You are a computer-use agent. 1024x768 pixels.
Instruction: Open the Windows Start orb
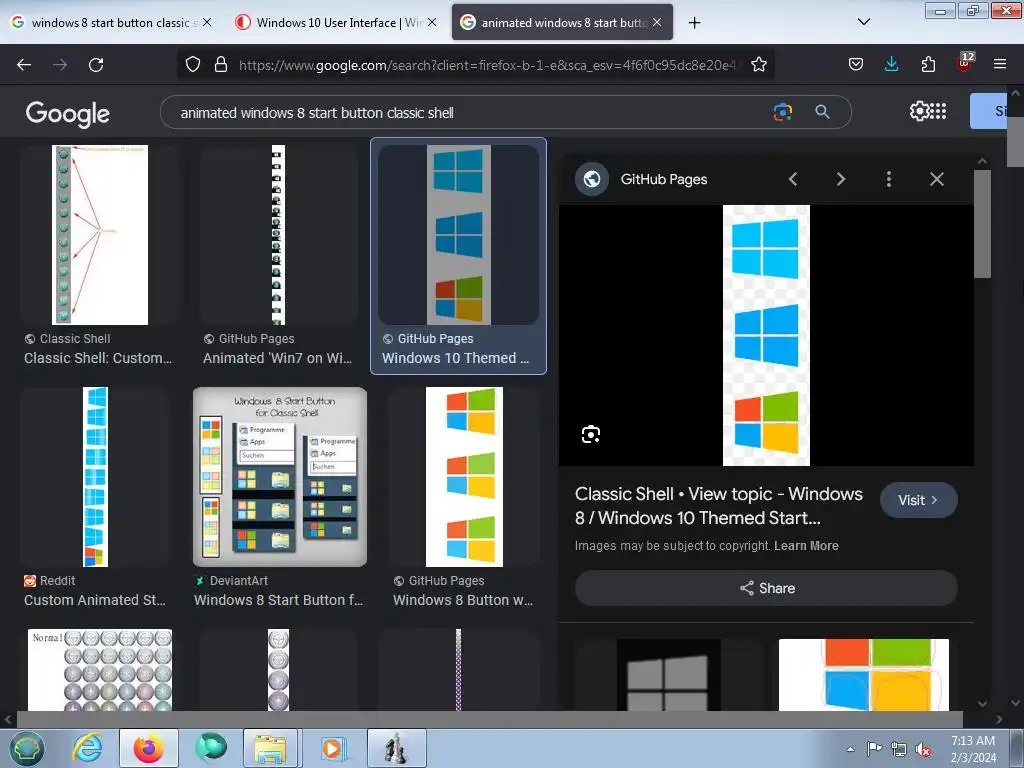point(25,748)
